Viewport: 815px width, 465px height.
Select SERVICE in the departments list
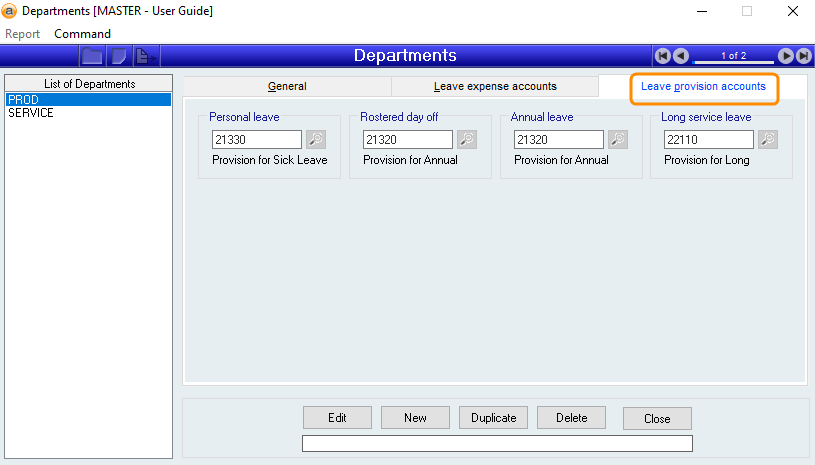pyautogui.click(x=31, y=114)
